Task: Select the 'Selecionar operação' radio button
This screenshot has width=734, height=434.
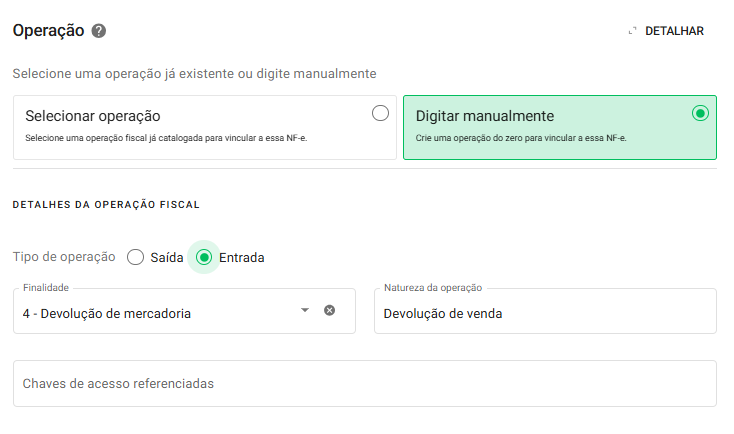Action: click(x=380, y=114)
